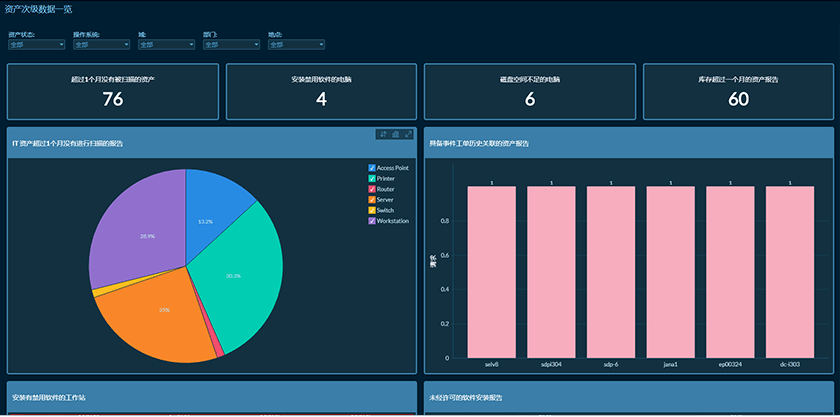Open the 磁盘空间不足的电脑 card showing 6
The image size is (840, 417).
click(530, 92)
